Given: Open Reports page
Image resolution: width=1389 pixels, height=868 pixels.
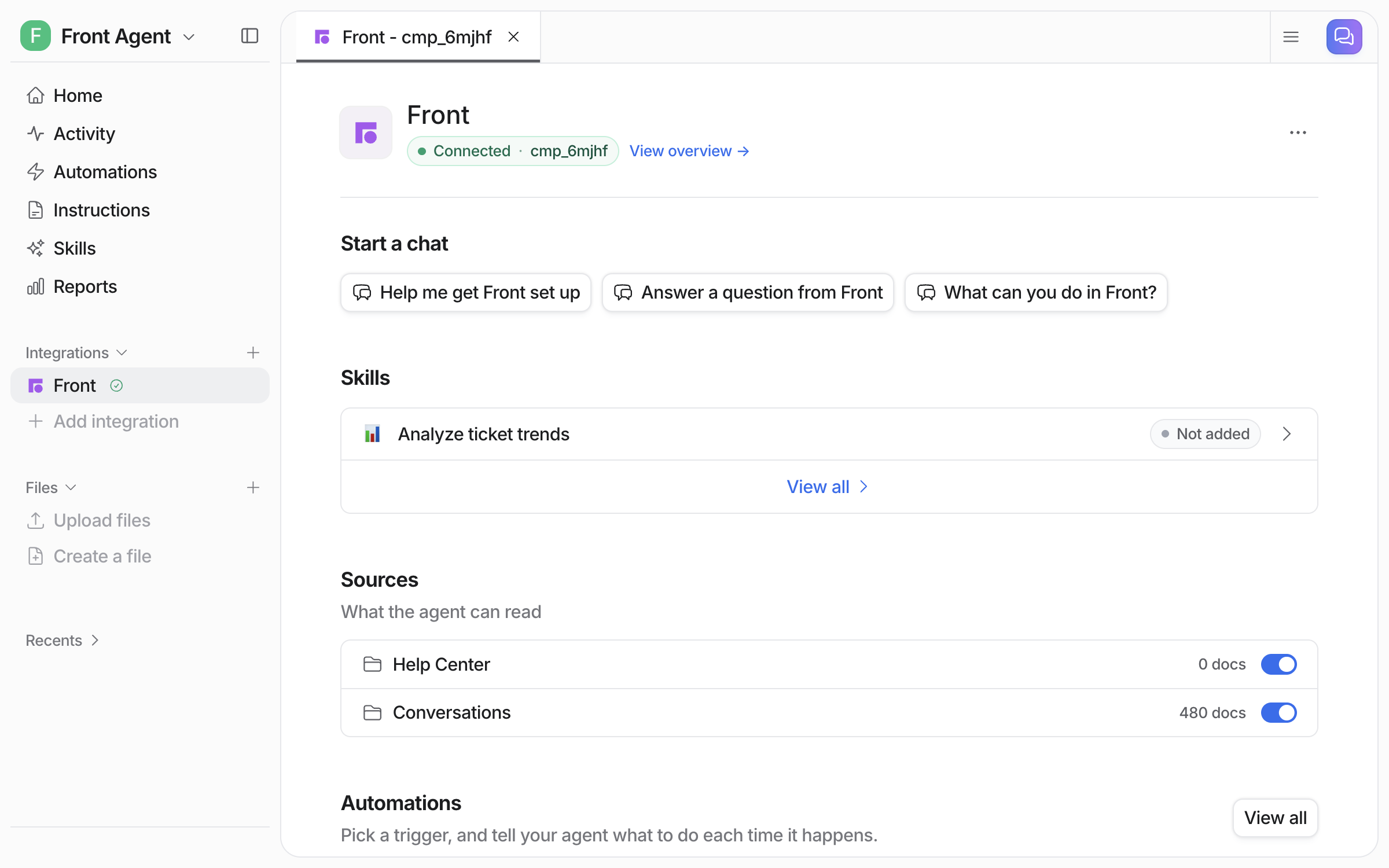Looking at the screenshot, I should point(140,286).
